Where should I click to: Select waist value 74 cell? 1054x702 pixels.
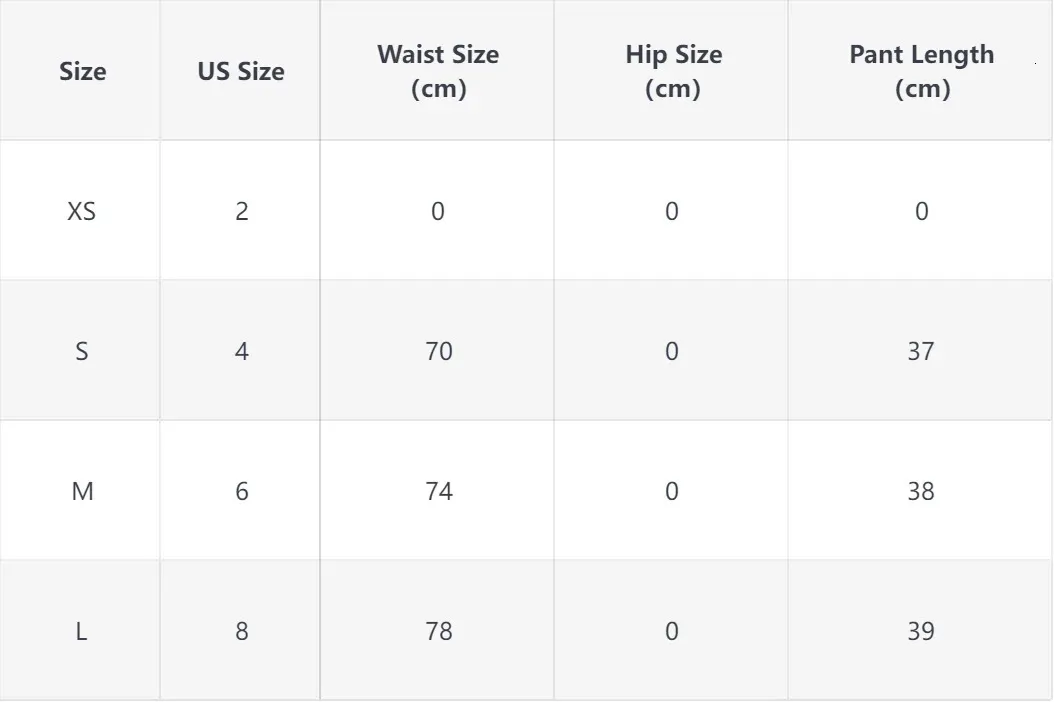[x=438, y=491]
